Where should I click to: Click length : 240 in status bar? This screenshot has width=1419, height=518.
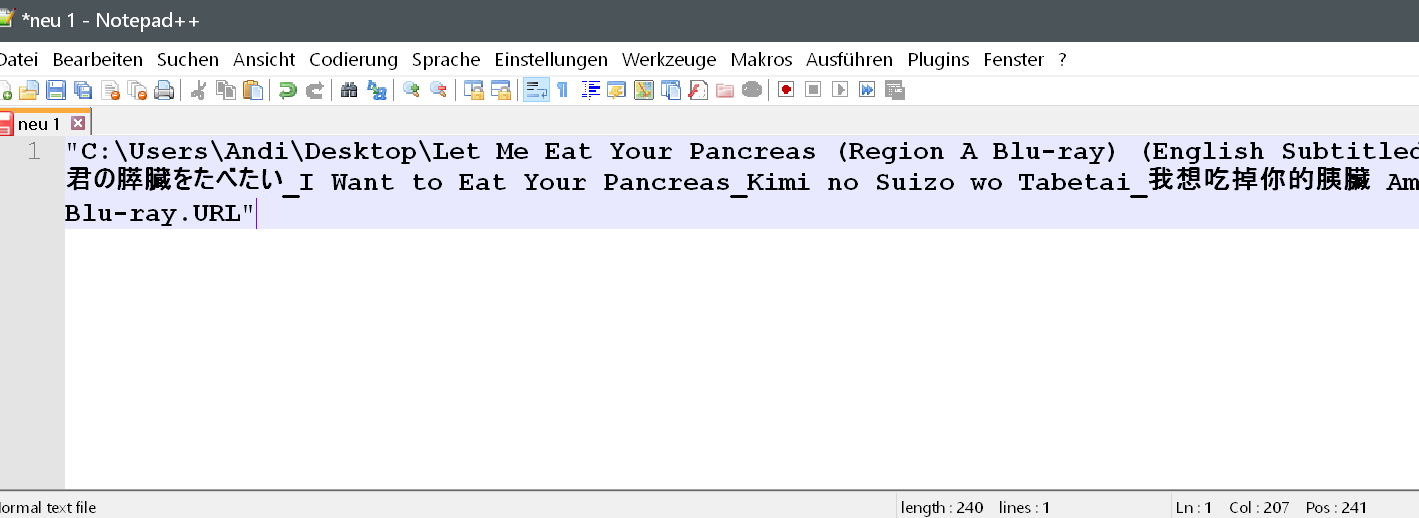click(x=942, y=508)
